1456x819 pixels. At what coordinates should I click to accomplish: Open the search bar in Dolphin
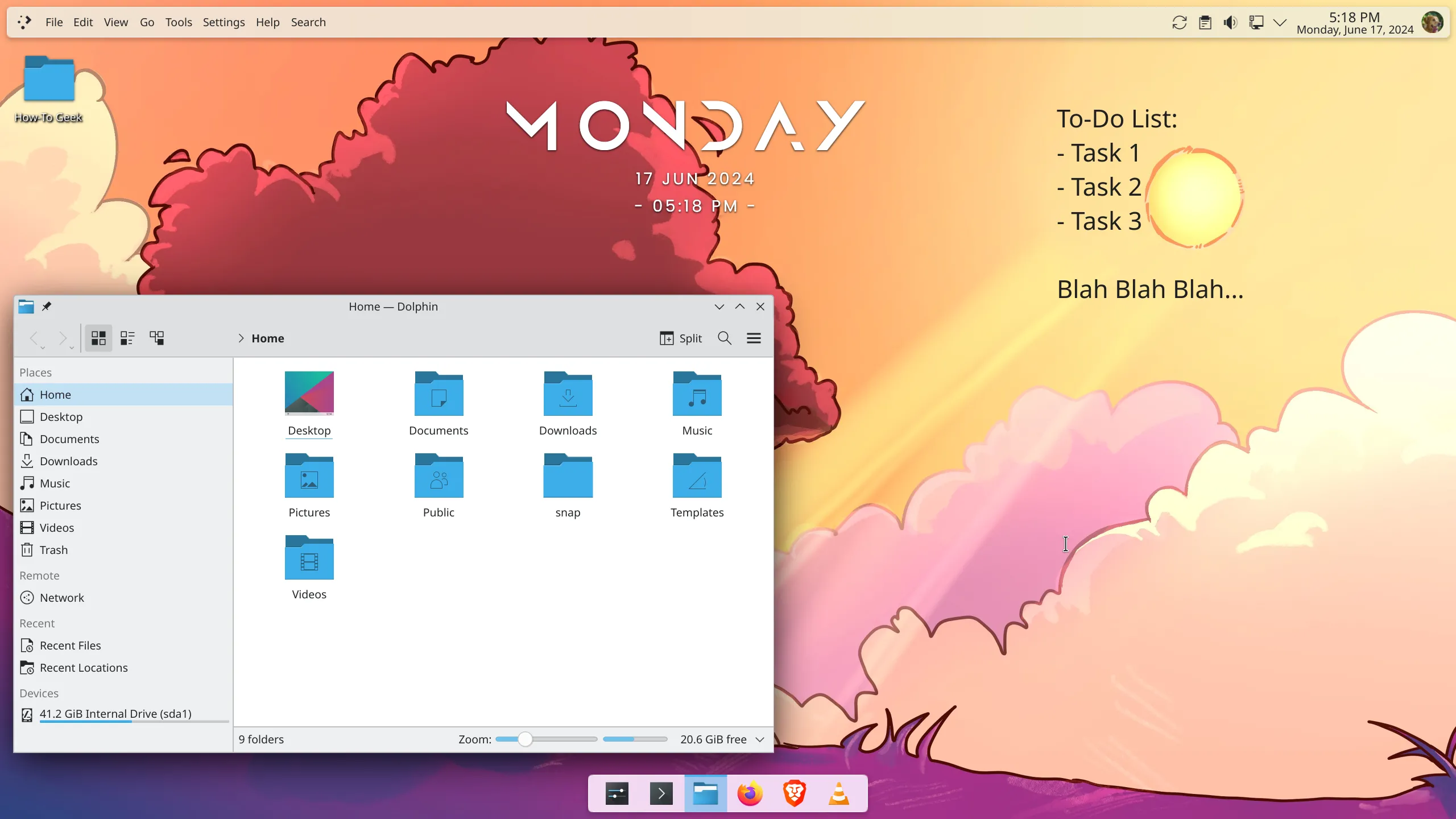[723, 338]
